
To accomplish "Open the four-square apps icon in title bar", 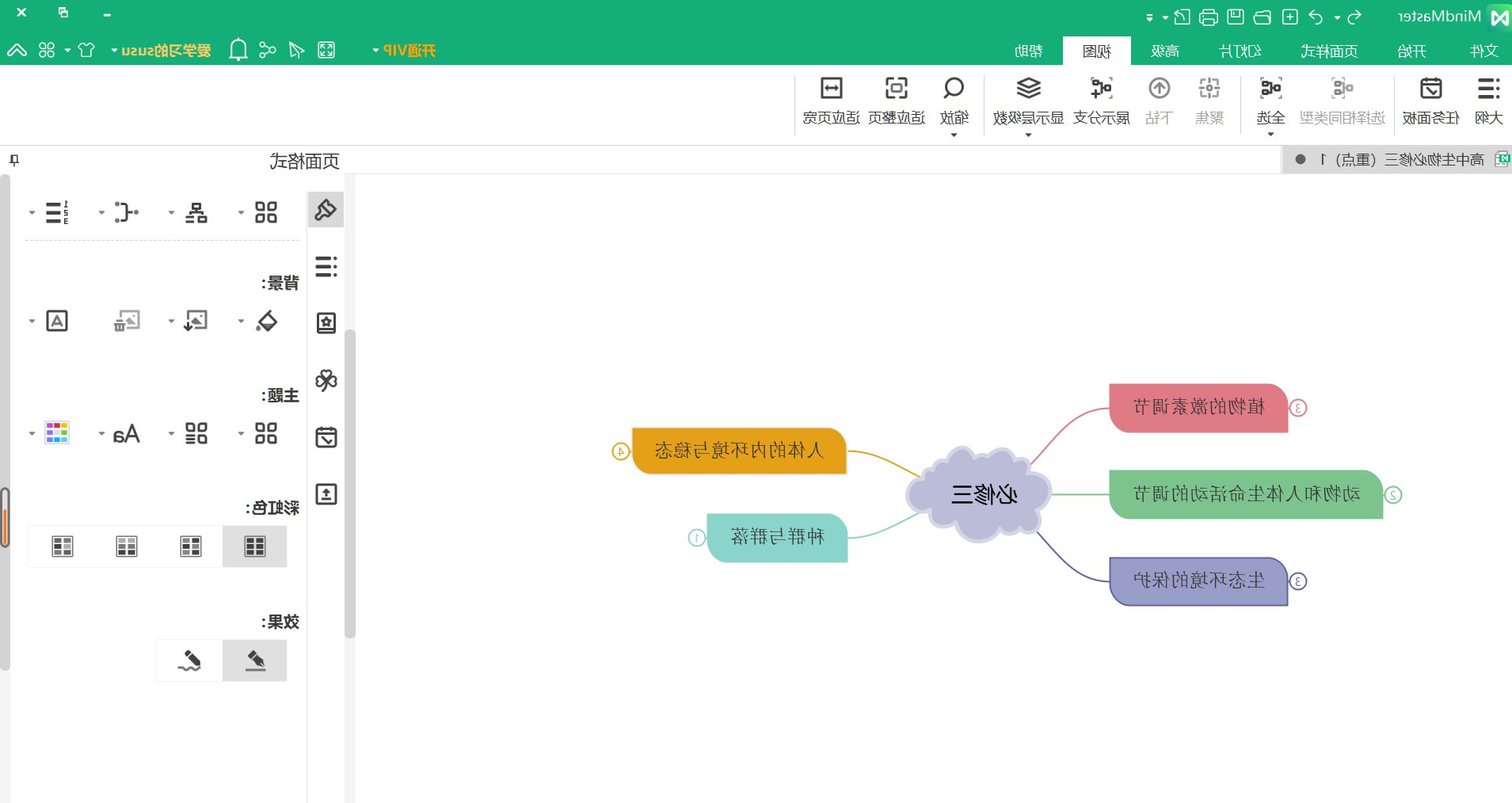I will pos(47,50).
